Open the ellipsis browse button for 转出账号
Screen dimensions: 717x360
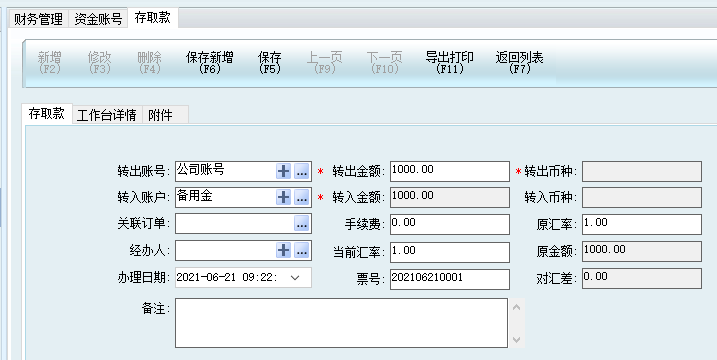[301, 172]
